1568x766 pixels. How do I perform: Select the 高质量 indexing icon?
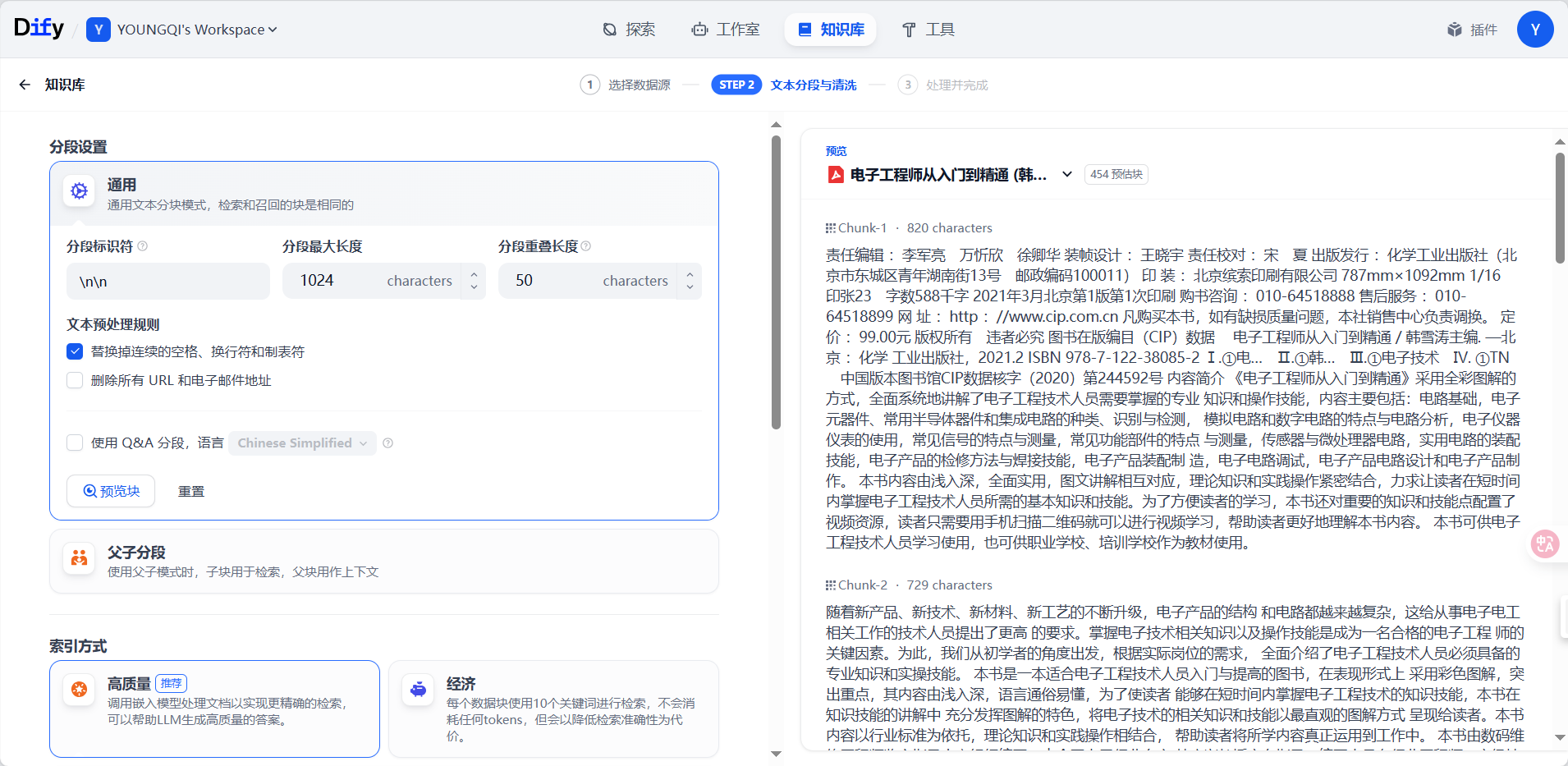pyautogui.click(x=79, y=690)
